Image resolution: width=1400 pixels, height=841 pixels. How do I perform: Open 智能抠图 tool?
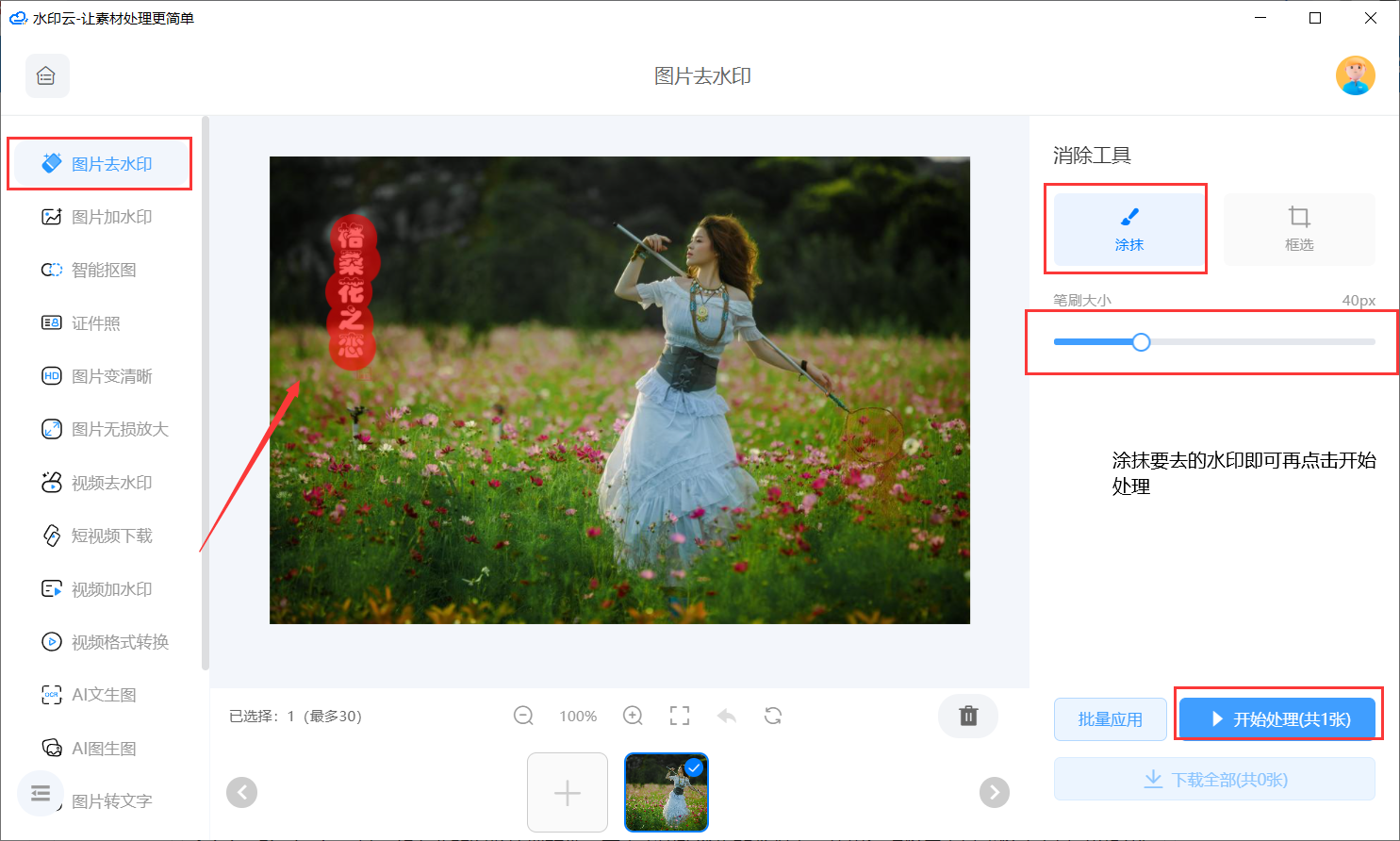89,270
